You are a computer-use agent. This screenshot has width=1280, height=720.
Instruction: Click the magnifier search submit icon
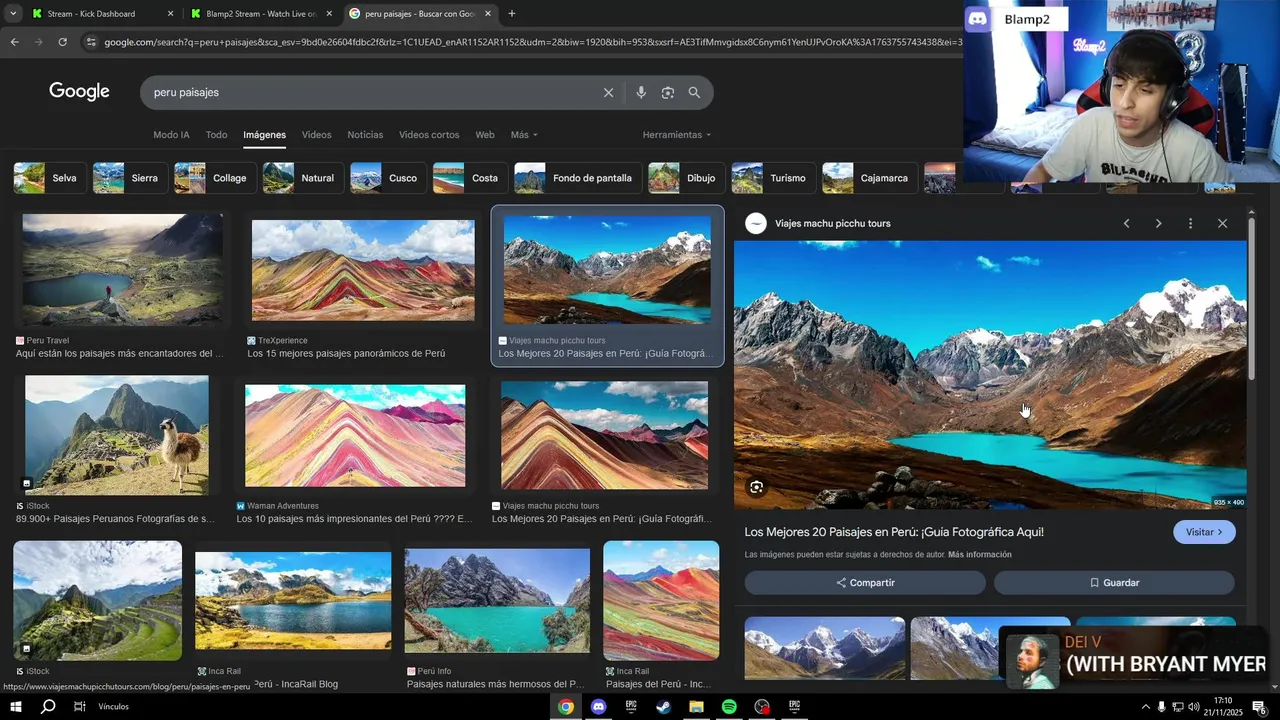[x=694, y=92]
